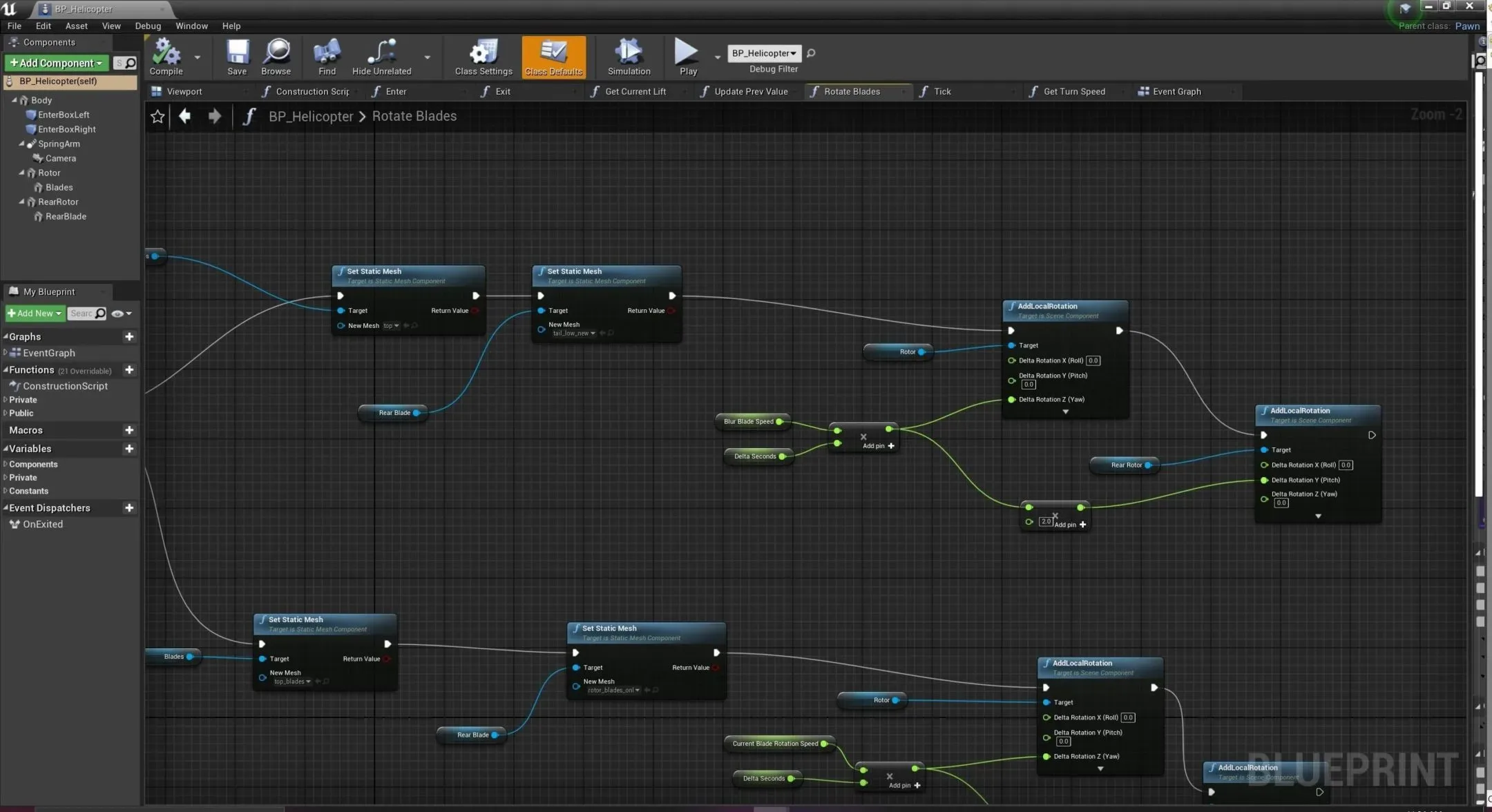Open the Compile options dropdown arrow
1492x812 pixels.
[x=198, y=57]
